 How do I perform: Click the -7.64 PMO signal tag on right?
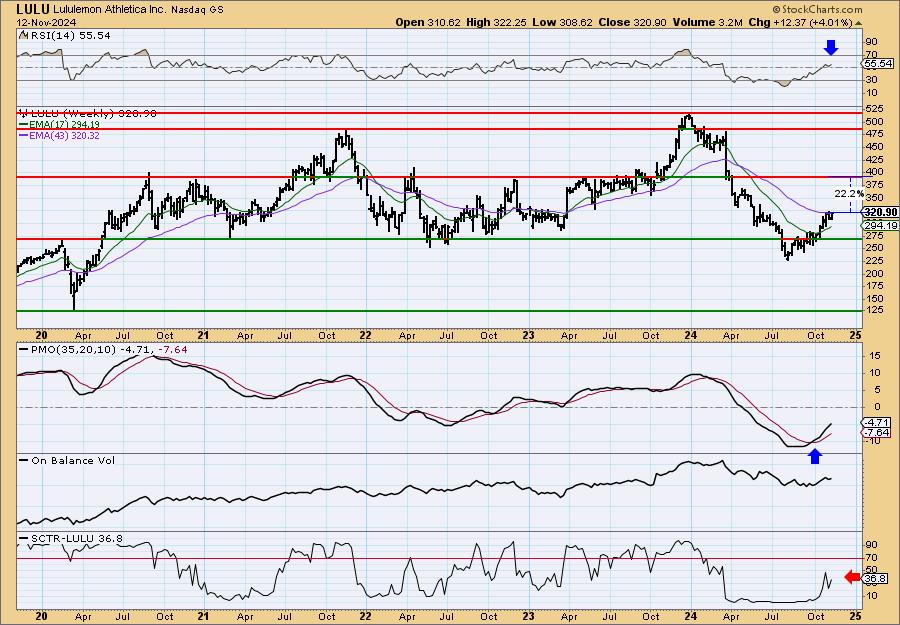(876, 432)
